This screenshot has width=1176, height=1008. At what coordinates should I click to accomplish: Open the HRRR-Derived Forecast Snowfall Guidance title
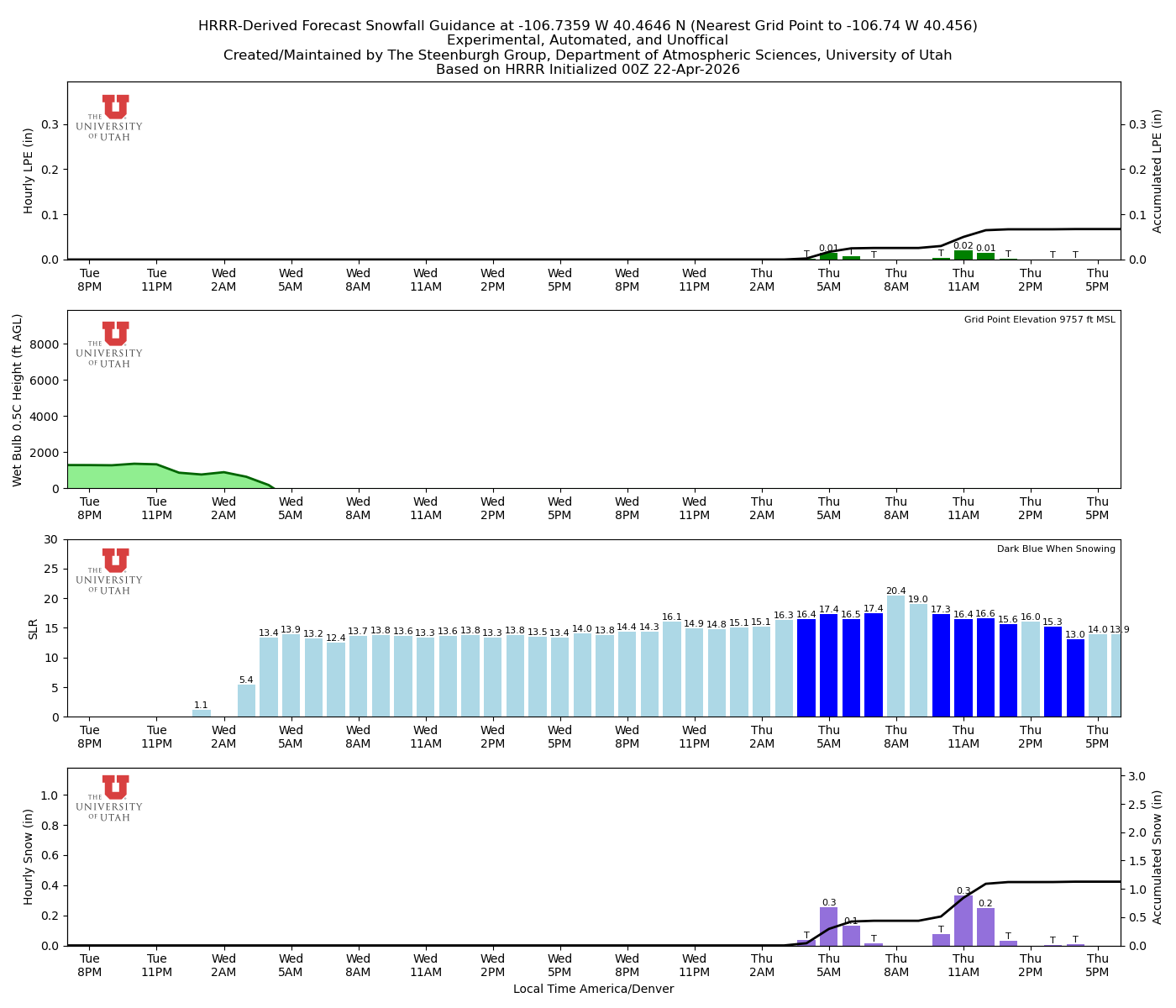(x=588, y=26)
